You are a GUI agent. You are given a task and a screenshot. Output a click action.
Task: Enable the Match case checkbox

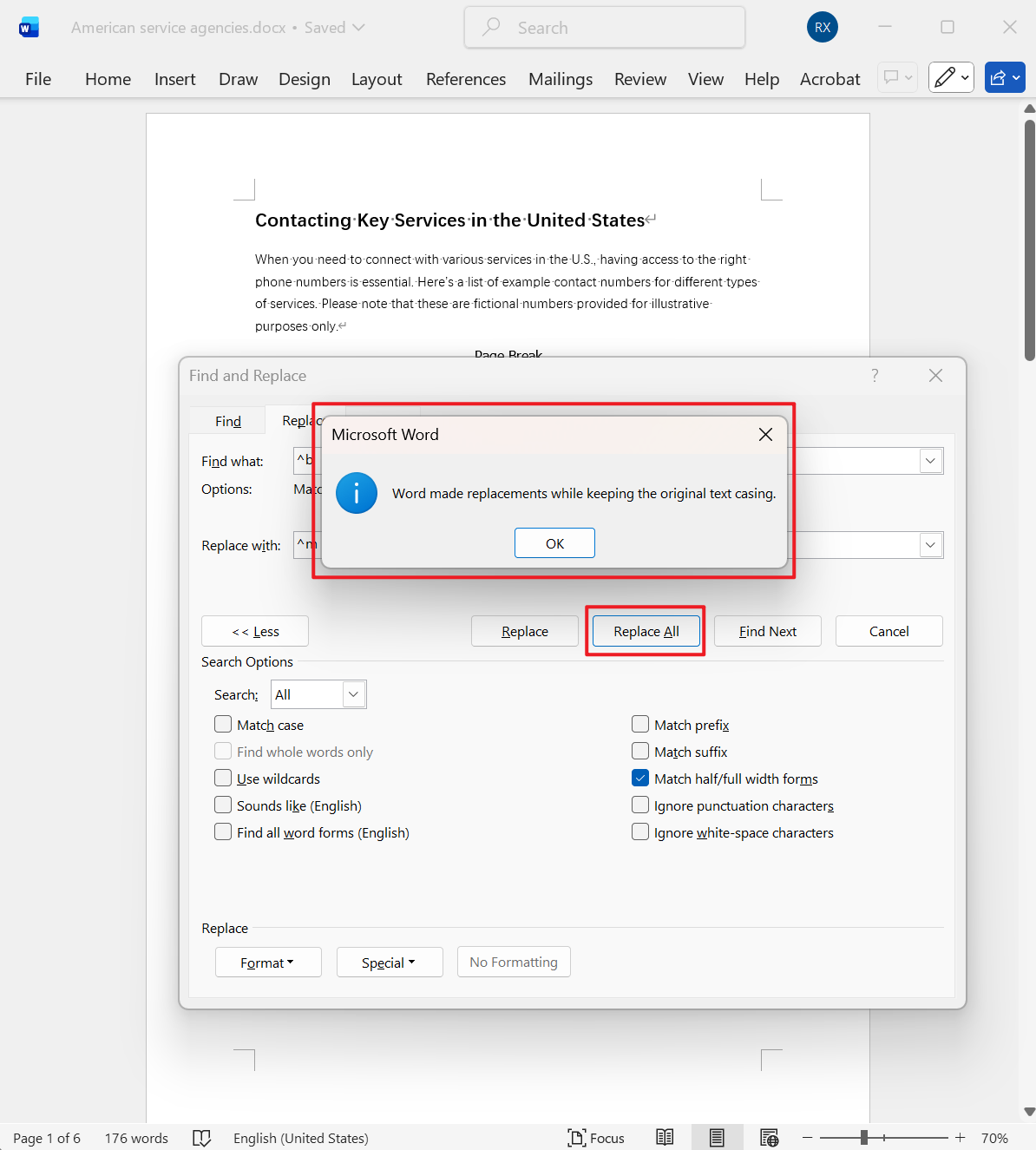pyautogui.click(x=224, y=725)
